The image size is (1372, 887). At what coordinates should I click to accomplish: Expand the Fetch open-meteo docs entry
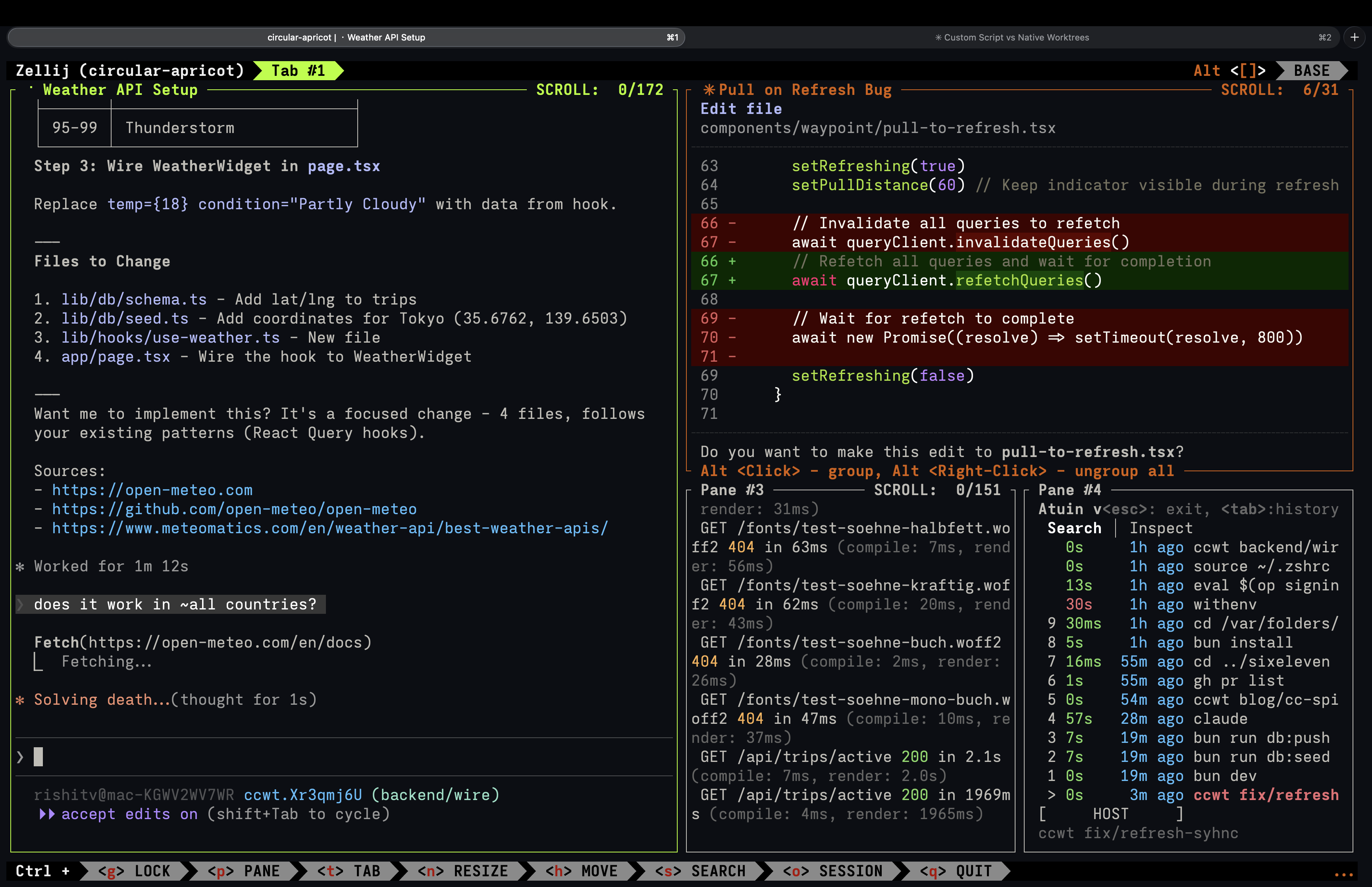point(202,642)
